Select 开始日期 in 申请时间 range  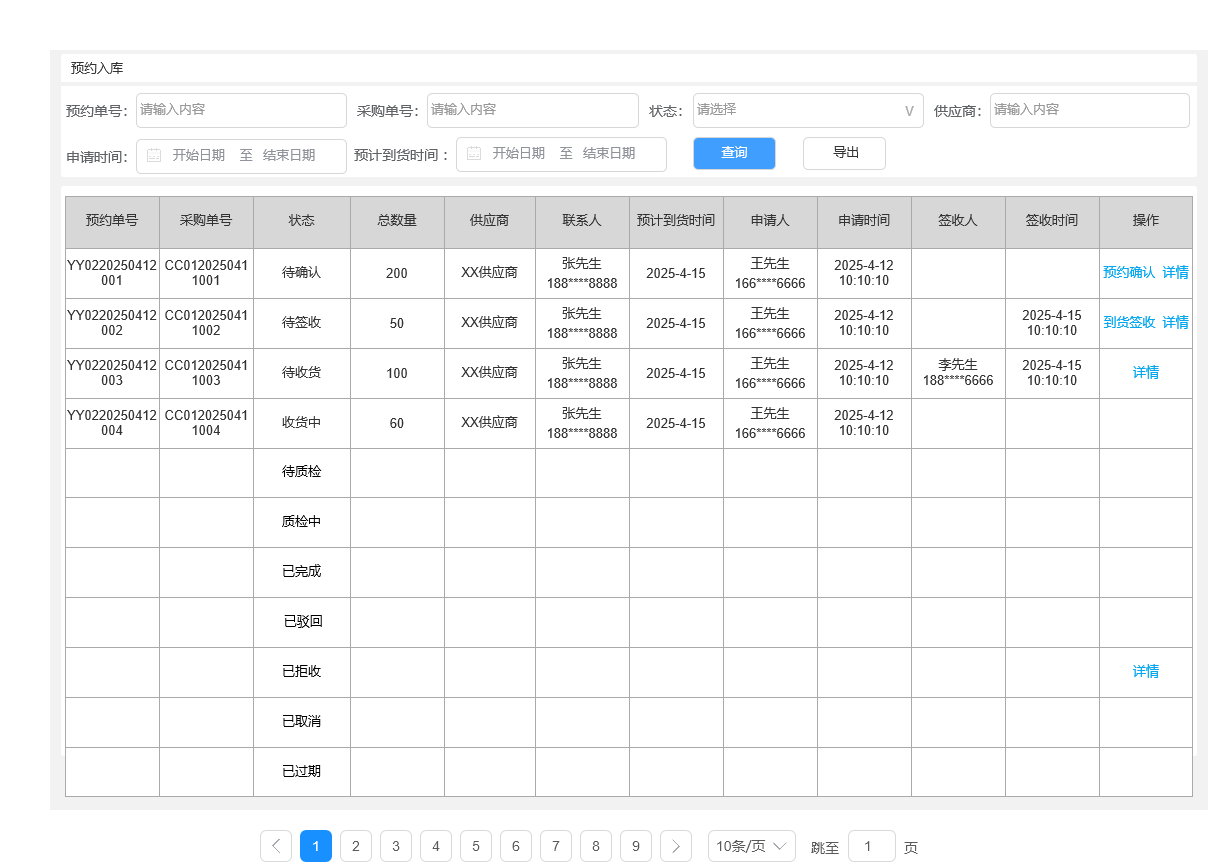198,155
